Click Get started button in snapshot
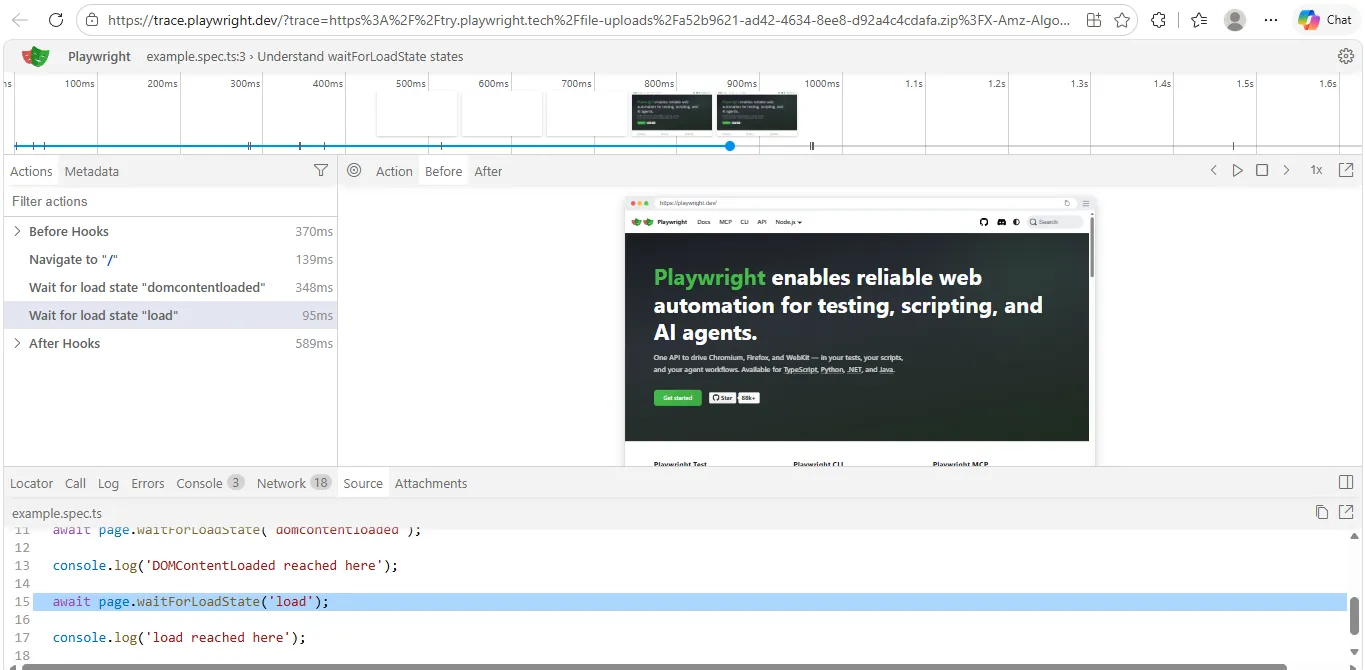The image size is (1365, 670). point(677,397)
